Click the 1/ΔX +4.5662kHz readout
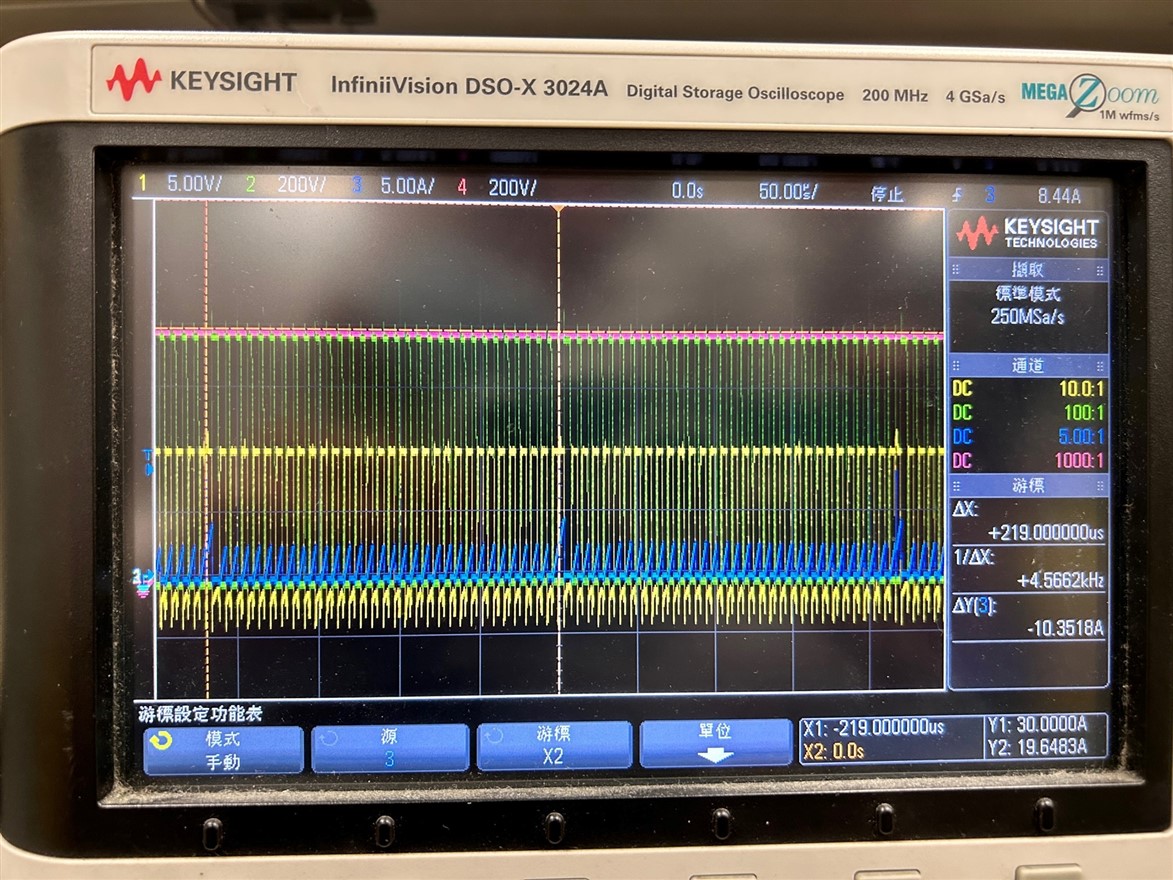The image size is (1173, 880). coord(1029,569)
